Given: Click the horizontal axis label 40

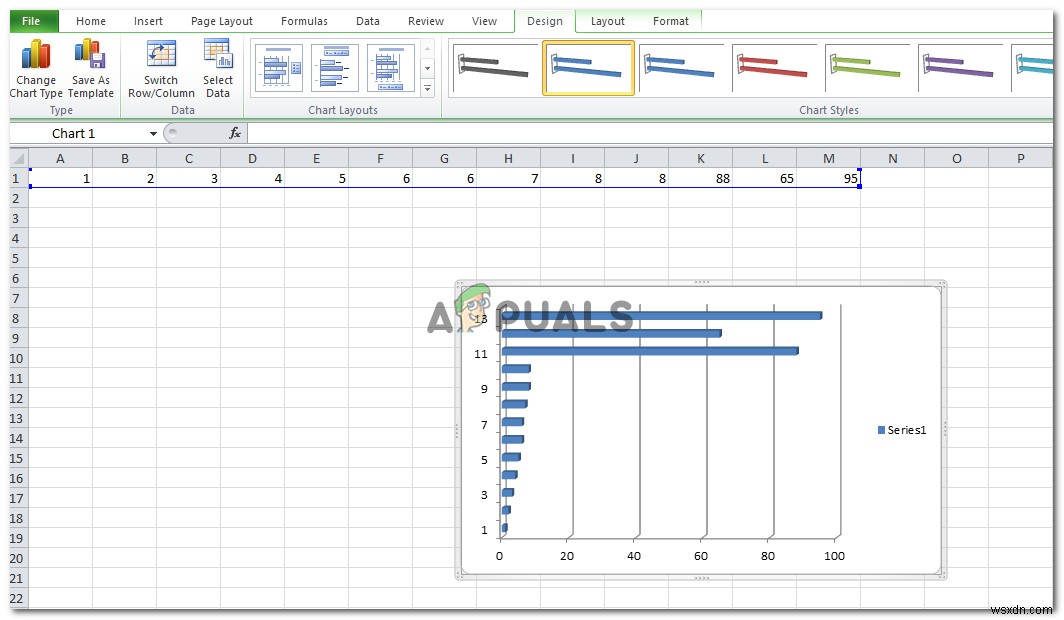Looking at the screenshot, I should [x=633, y=556].
